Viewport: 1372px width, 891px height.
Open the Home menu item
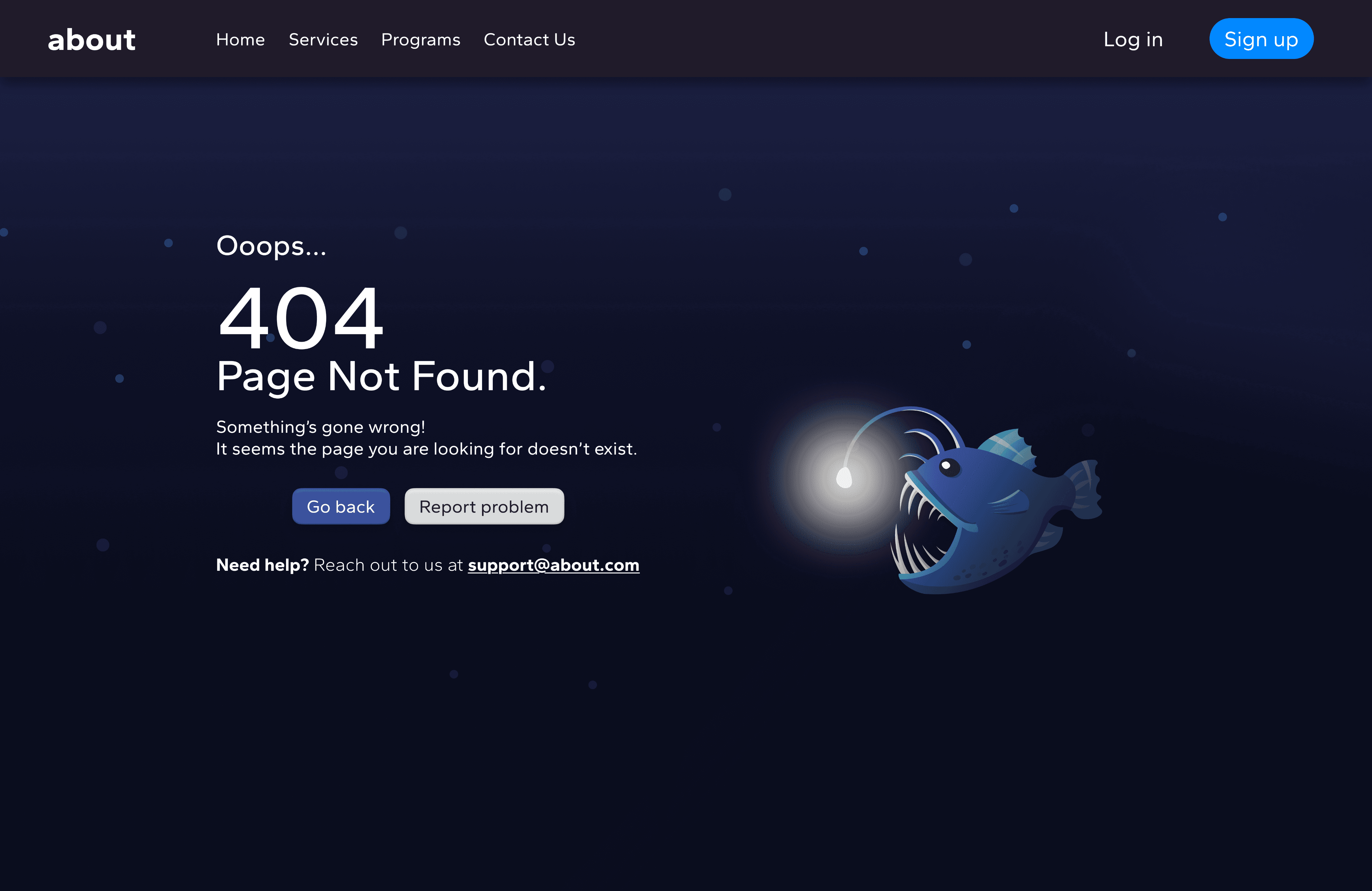pyautogui.click(x=241, y=40)
